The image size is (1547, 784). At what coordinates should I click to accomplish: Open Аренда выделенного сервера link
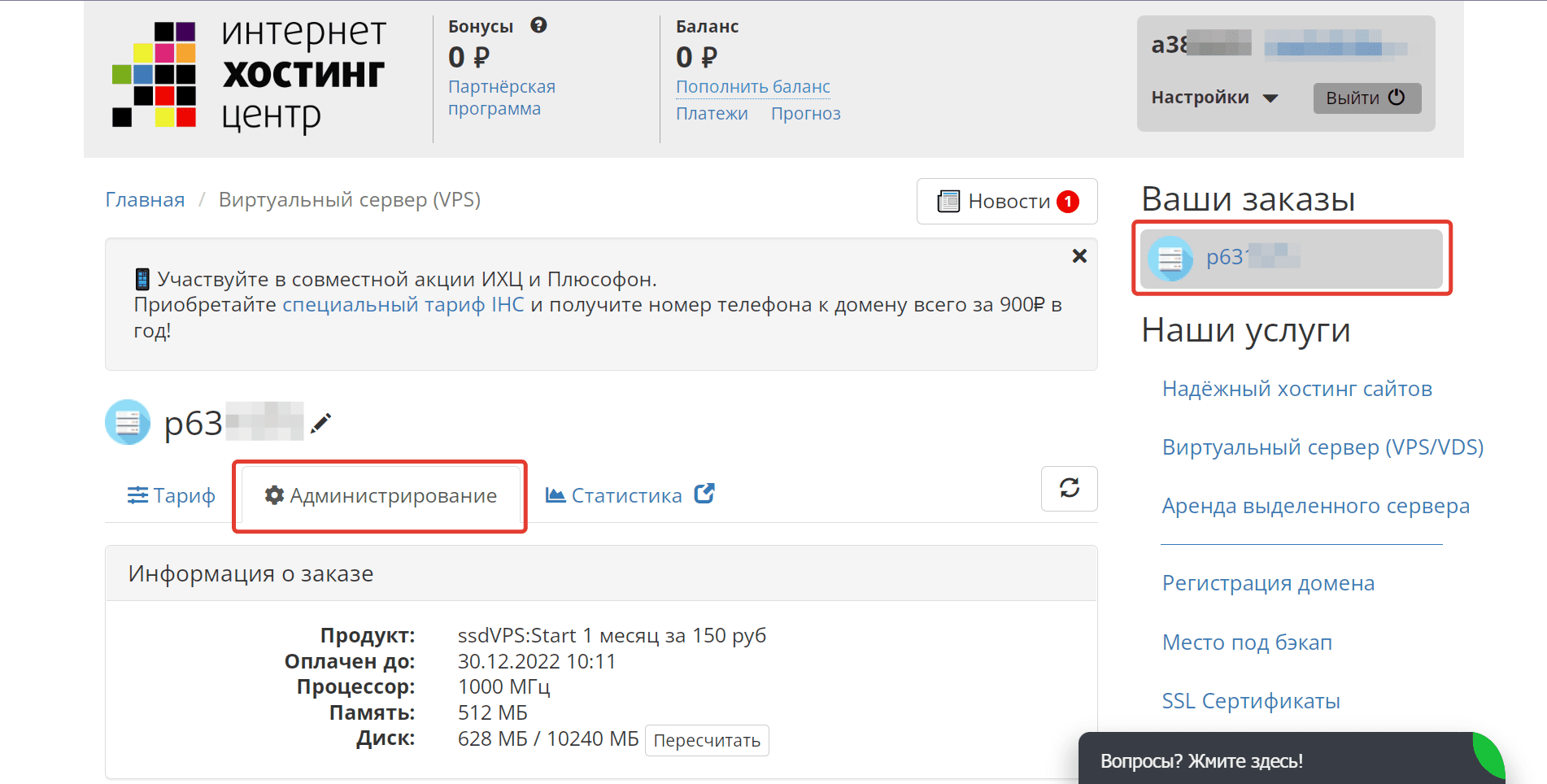pos(1315,506)
